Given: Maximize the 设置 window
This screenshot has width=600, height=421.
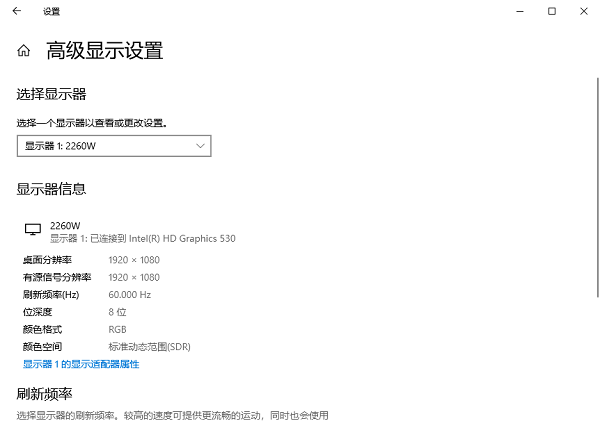Looking at the screenshot, I should pos(552,11).
